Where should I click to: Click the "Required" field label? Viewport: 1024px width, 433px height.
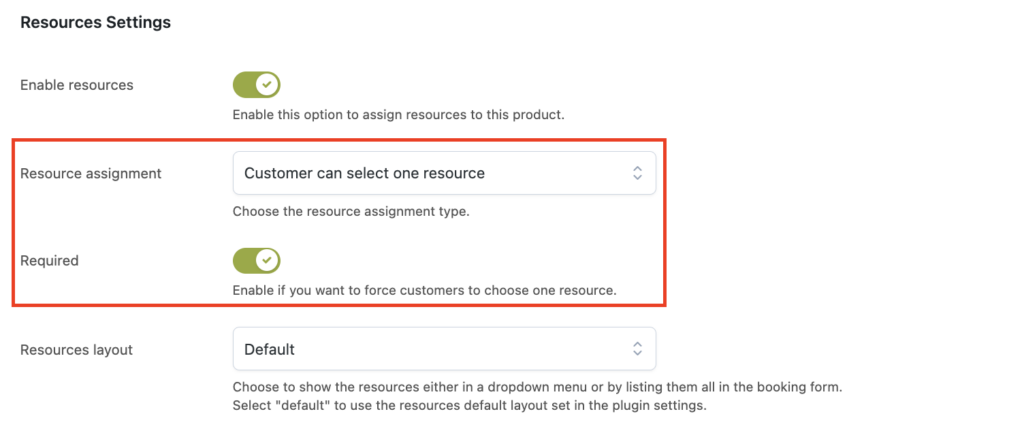pos(50,261)
